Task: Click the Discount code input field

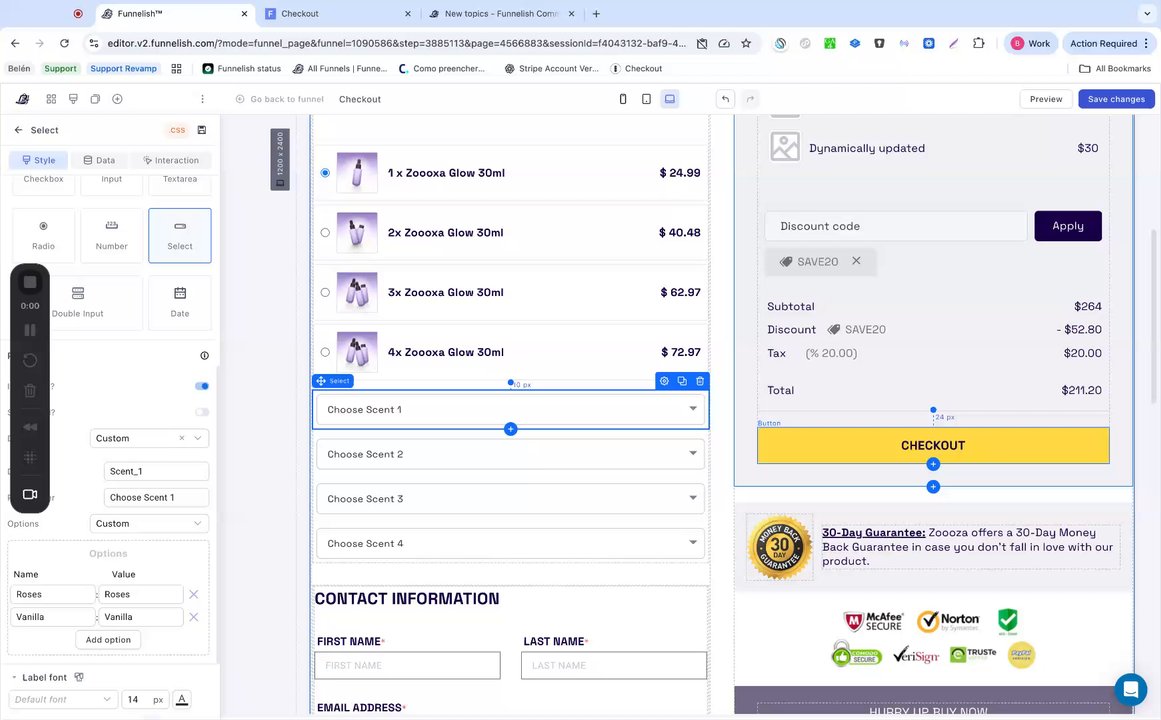Action: (x=896, y=226)
